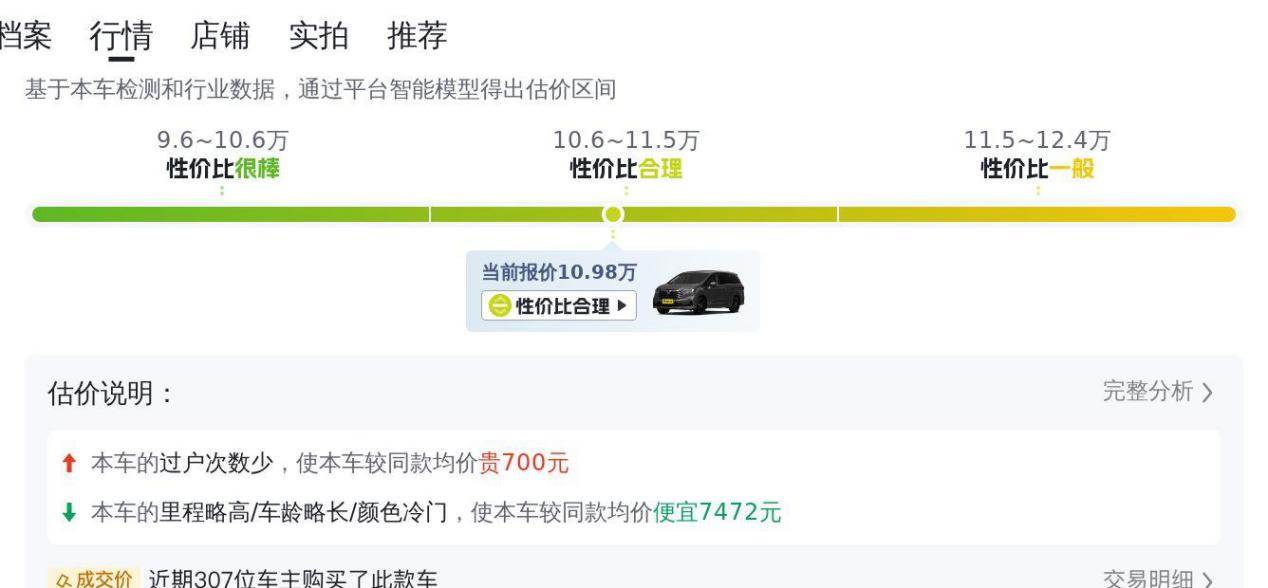Screen dimensions: 1268x588
Task: Click the circular price marker on bar
Action: click(x=613, y=214)
